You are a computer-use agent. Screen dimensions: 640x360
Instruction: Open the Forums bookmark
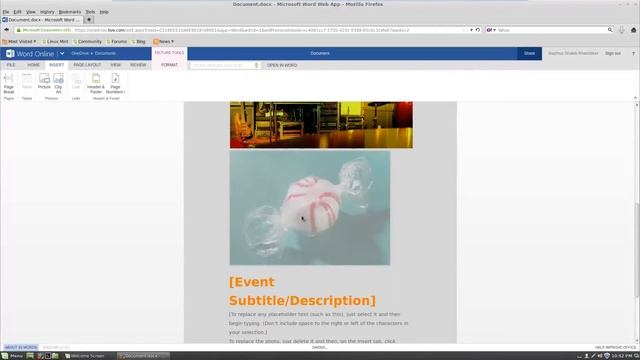(116, 42)
